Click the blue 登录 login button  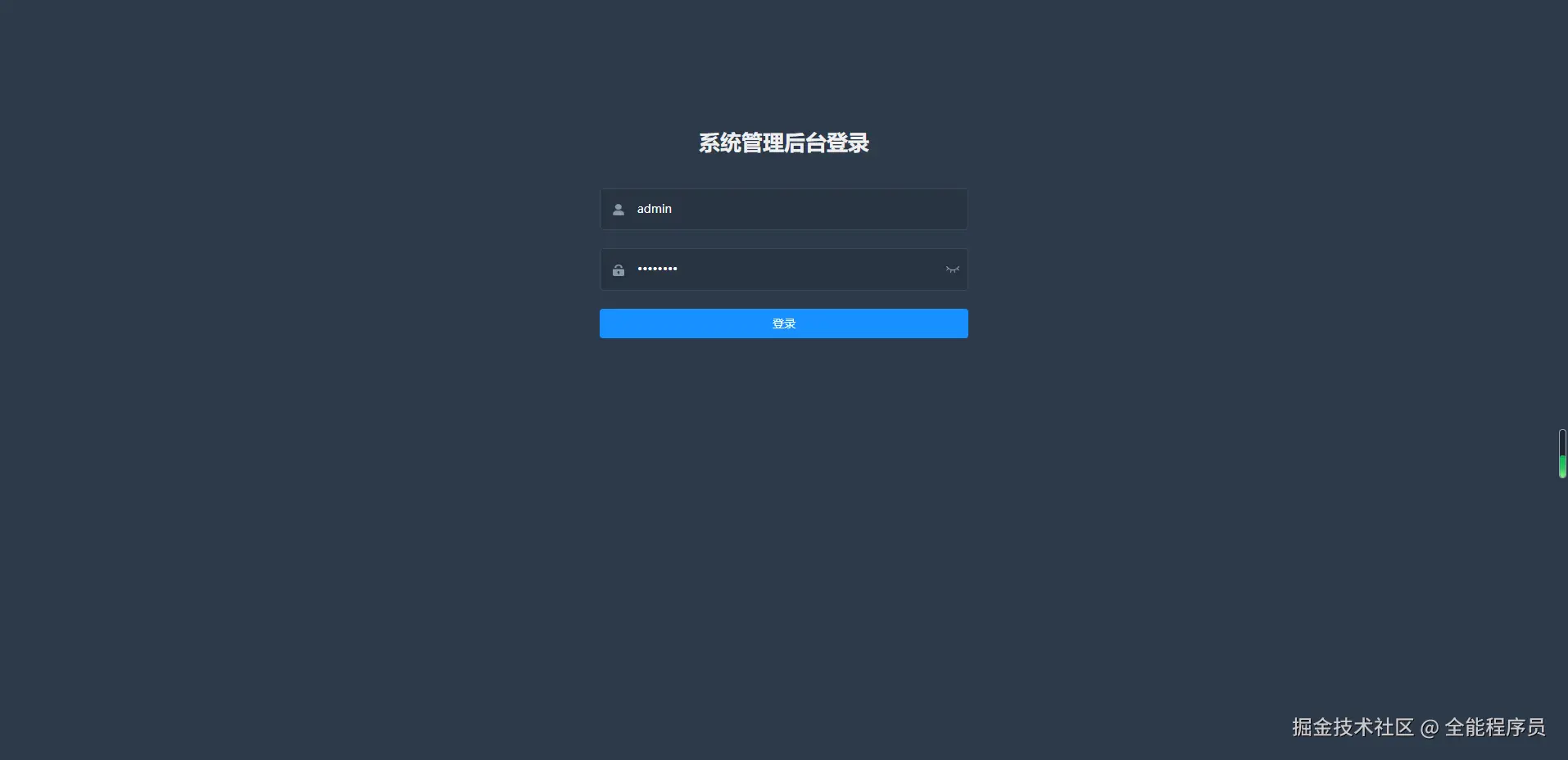coord(784,323)
